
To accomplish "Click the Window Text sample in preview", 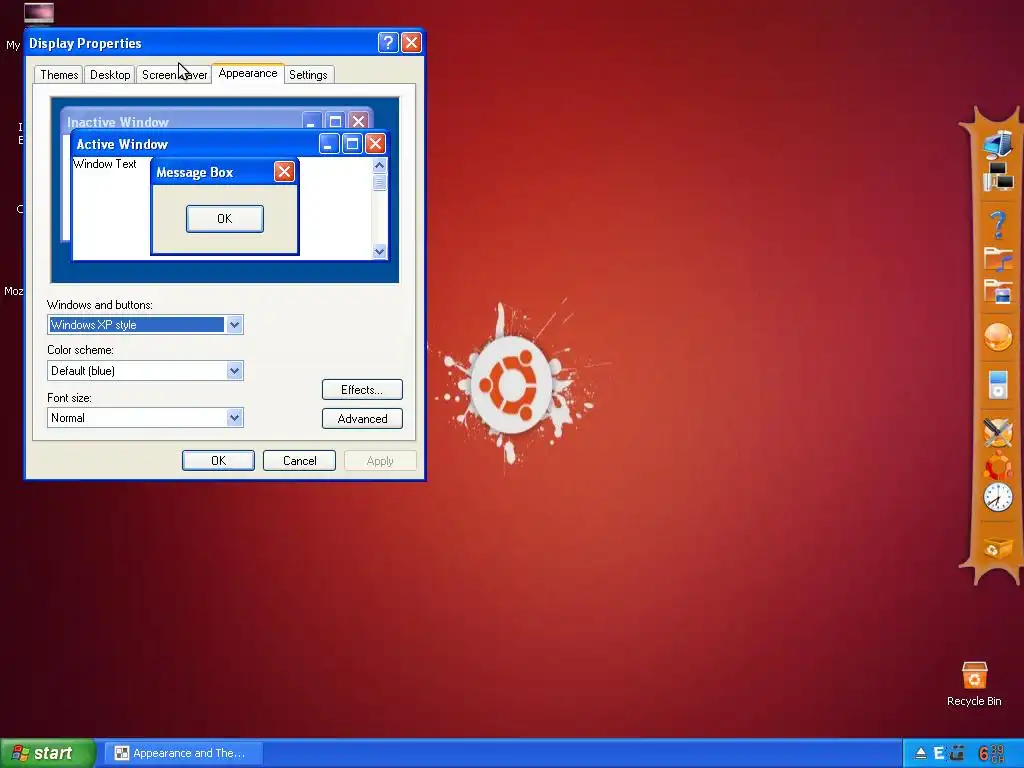I will point(104,164).
